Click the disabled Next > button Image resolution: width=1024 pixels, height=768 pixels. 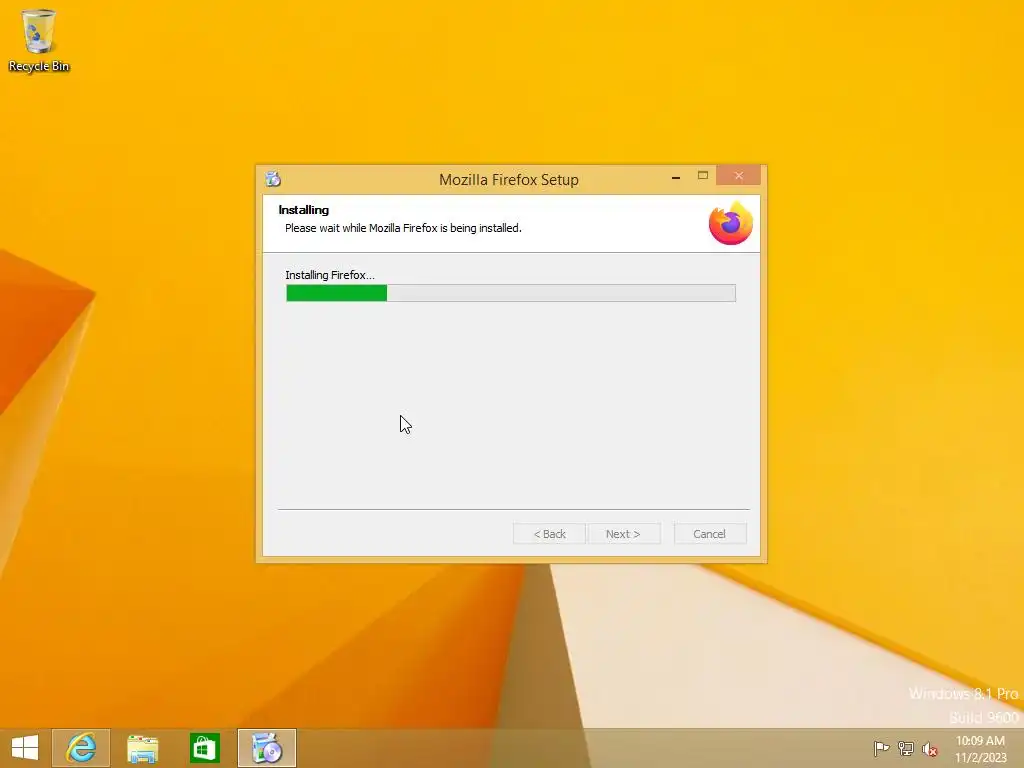(x=624, y=534)
